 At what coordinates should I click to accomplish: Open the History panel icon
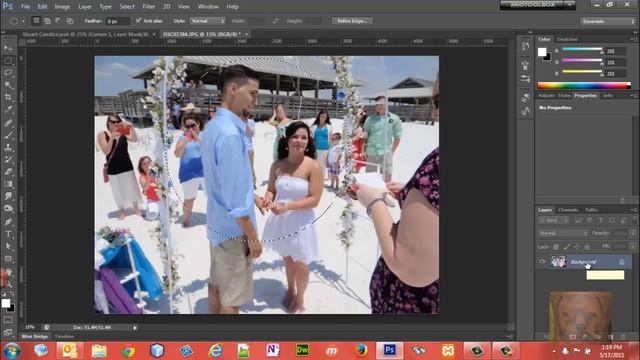(x=525, y=47)
